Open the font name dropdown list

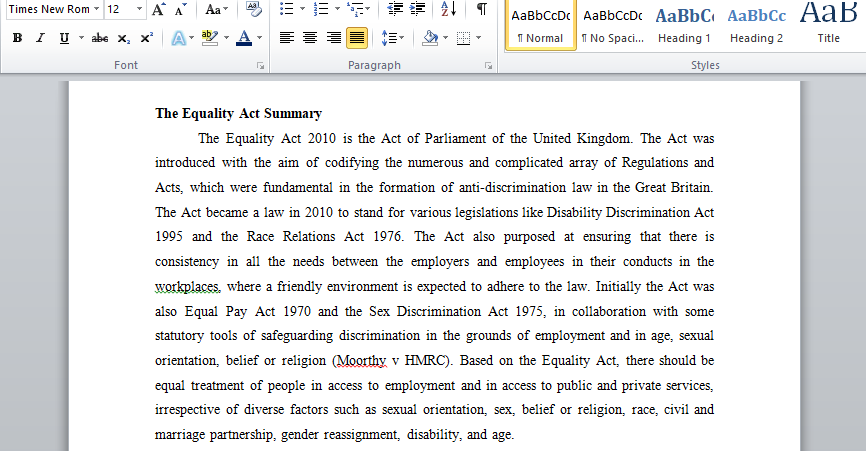(x=97, y=9)
